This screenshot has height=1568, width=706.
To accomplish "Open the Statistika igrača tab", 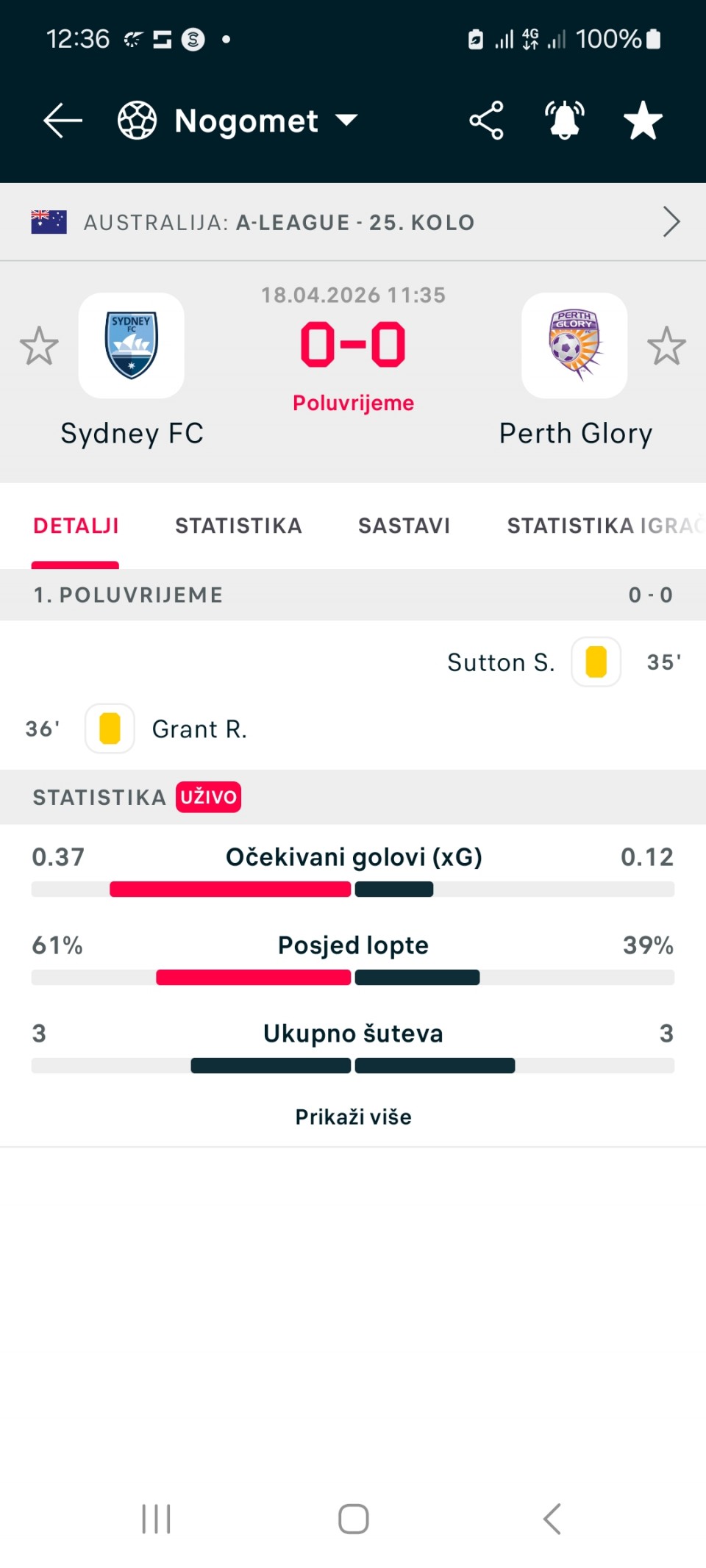I will click(x=603, y=526).
